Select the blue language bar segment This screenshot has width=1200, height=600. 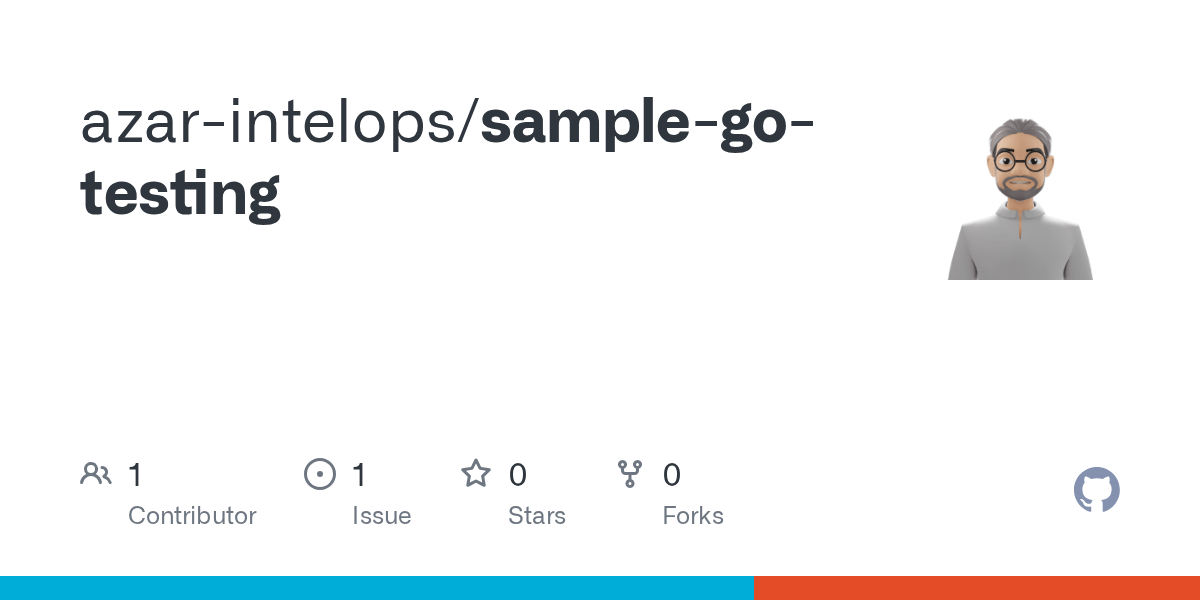click(377, 588)
